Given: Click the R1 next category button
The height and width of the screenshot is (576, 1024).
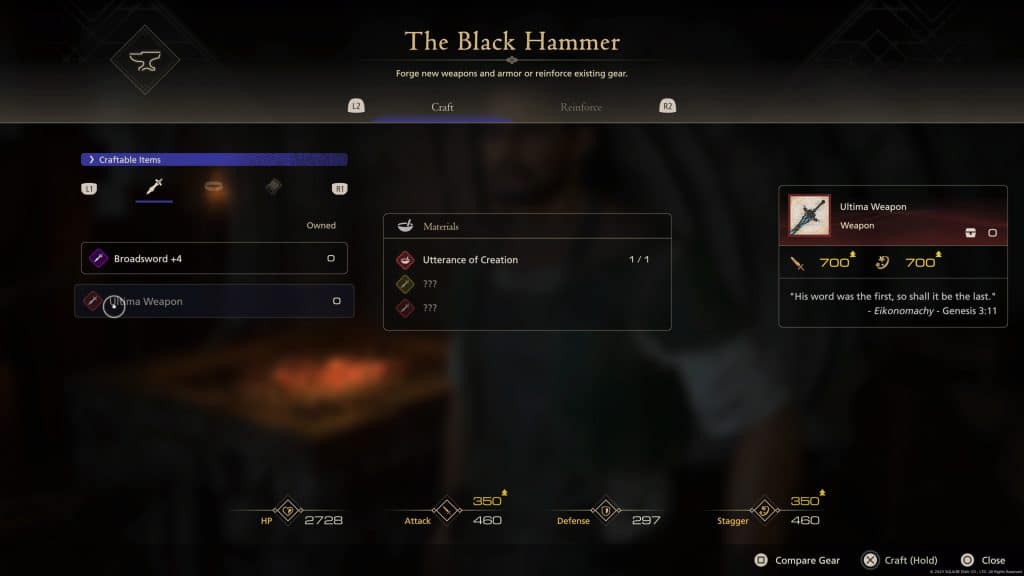Looking at the screenshot, I should 340,189.
